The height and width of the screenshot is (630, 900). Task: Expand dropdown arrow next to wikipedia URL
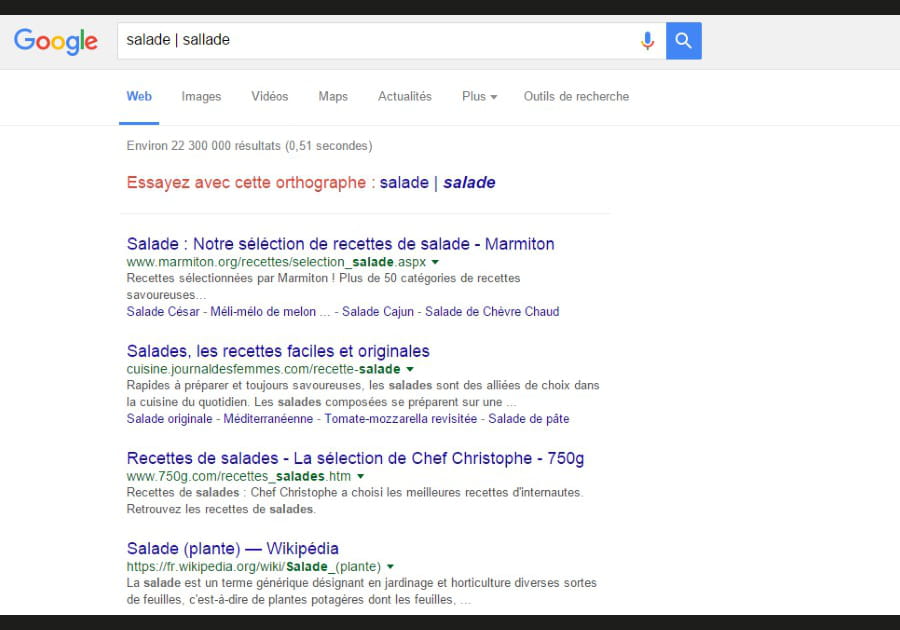(x=390, y=566)
